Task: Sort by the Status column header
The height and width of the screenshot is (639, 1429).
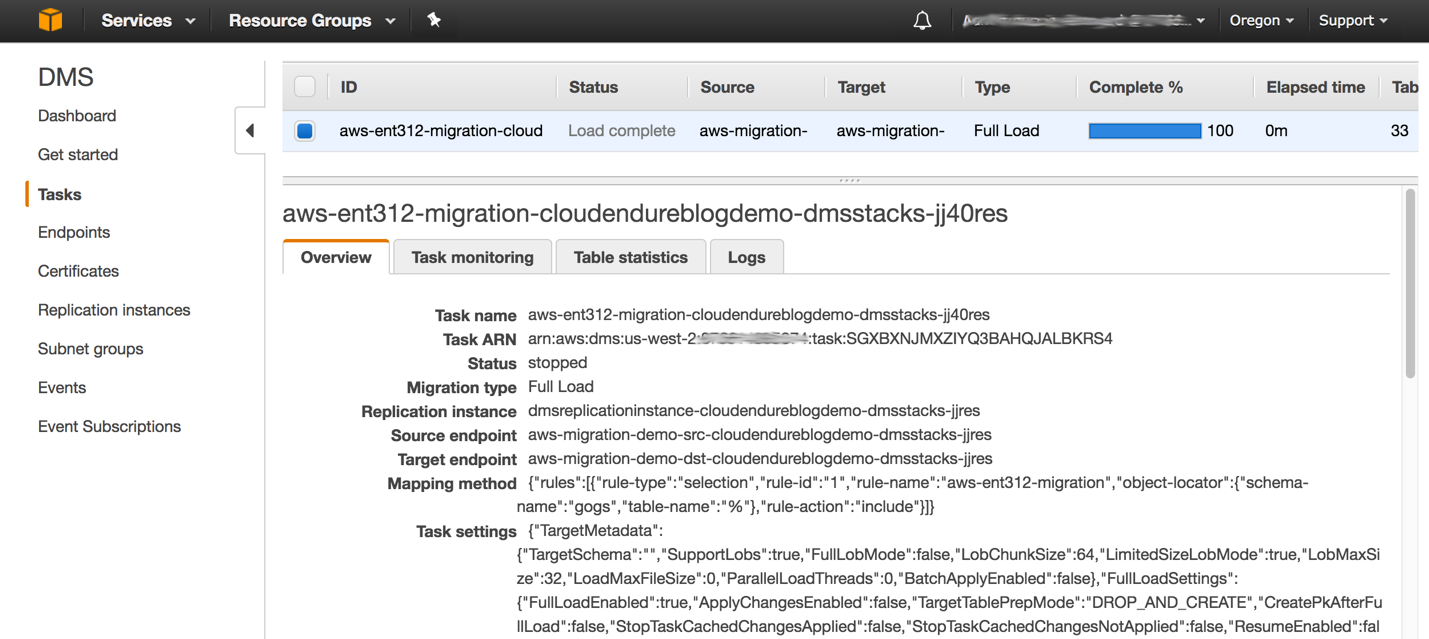Action: 593,87
